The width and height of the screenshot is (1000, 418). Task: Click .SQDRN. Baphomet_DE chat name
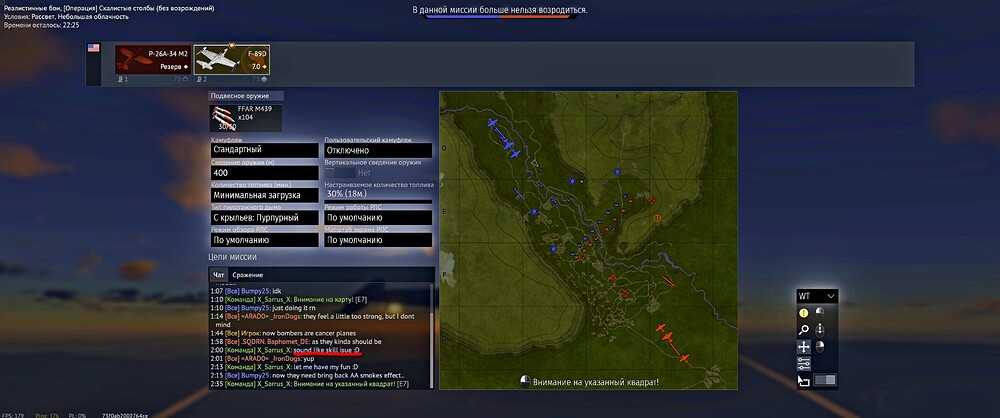click(275, 341)
